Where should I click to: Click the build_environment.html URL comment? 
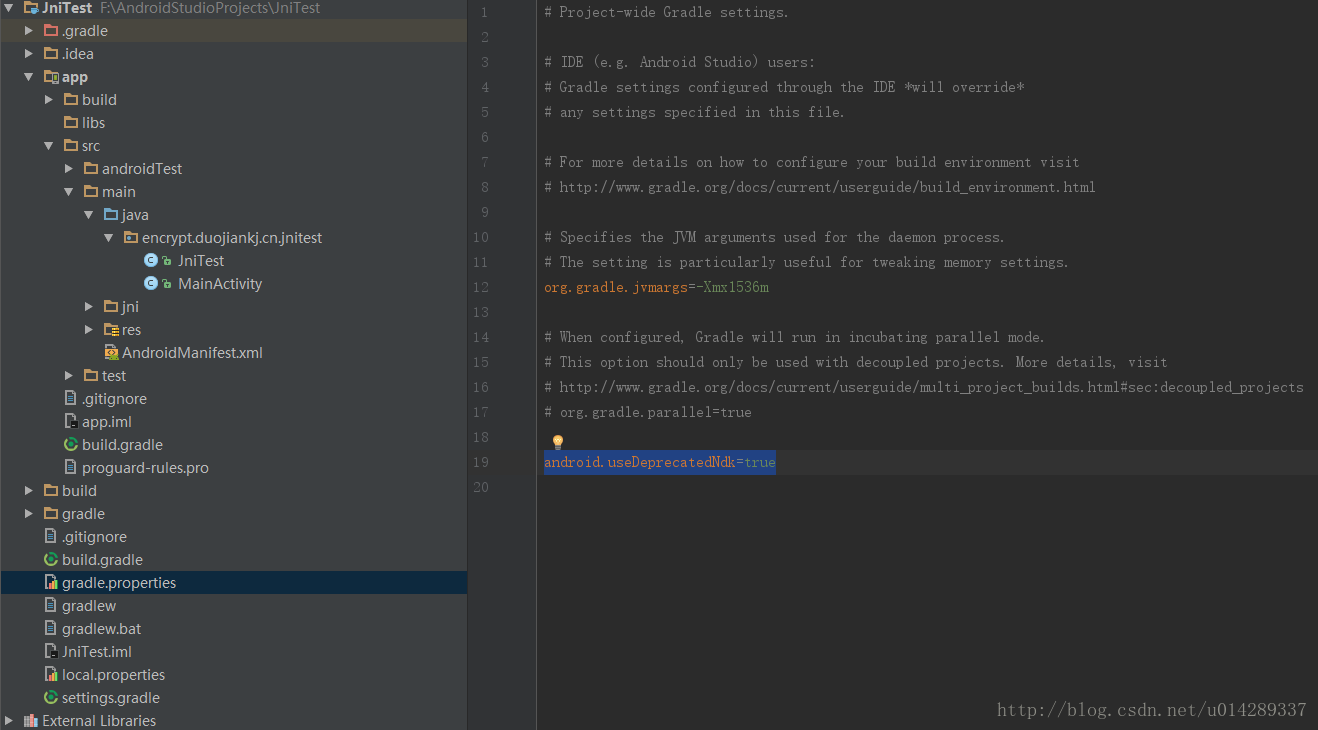click(820, 188)
